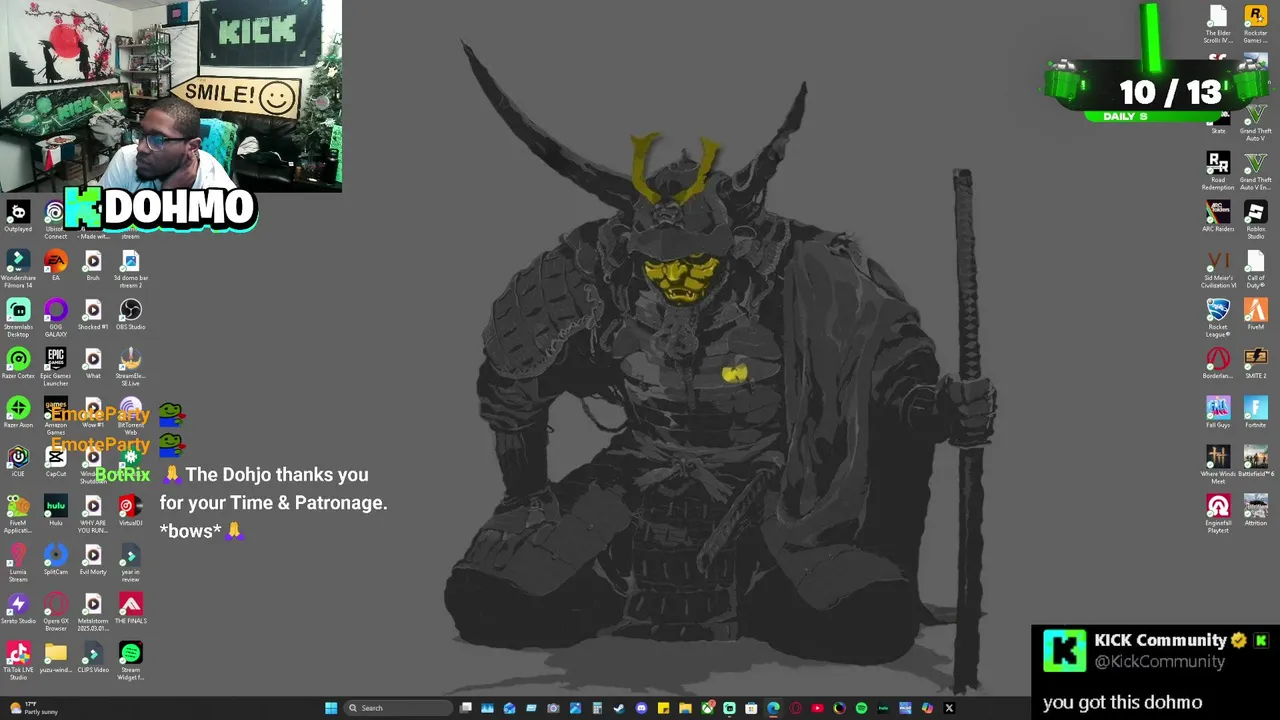The width and height of the screenshot is (1280, 720).
Task: Open Steam from the taskbar
Action: click(x=619, y=708)
